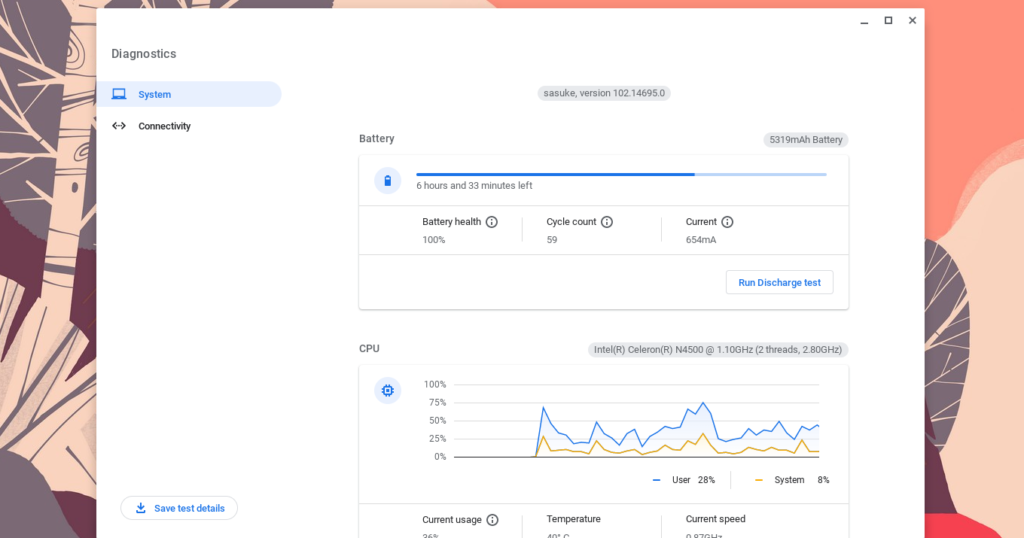Click the Diagnostics title
1024x538 pixels.
[x=144, y=54]
